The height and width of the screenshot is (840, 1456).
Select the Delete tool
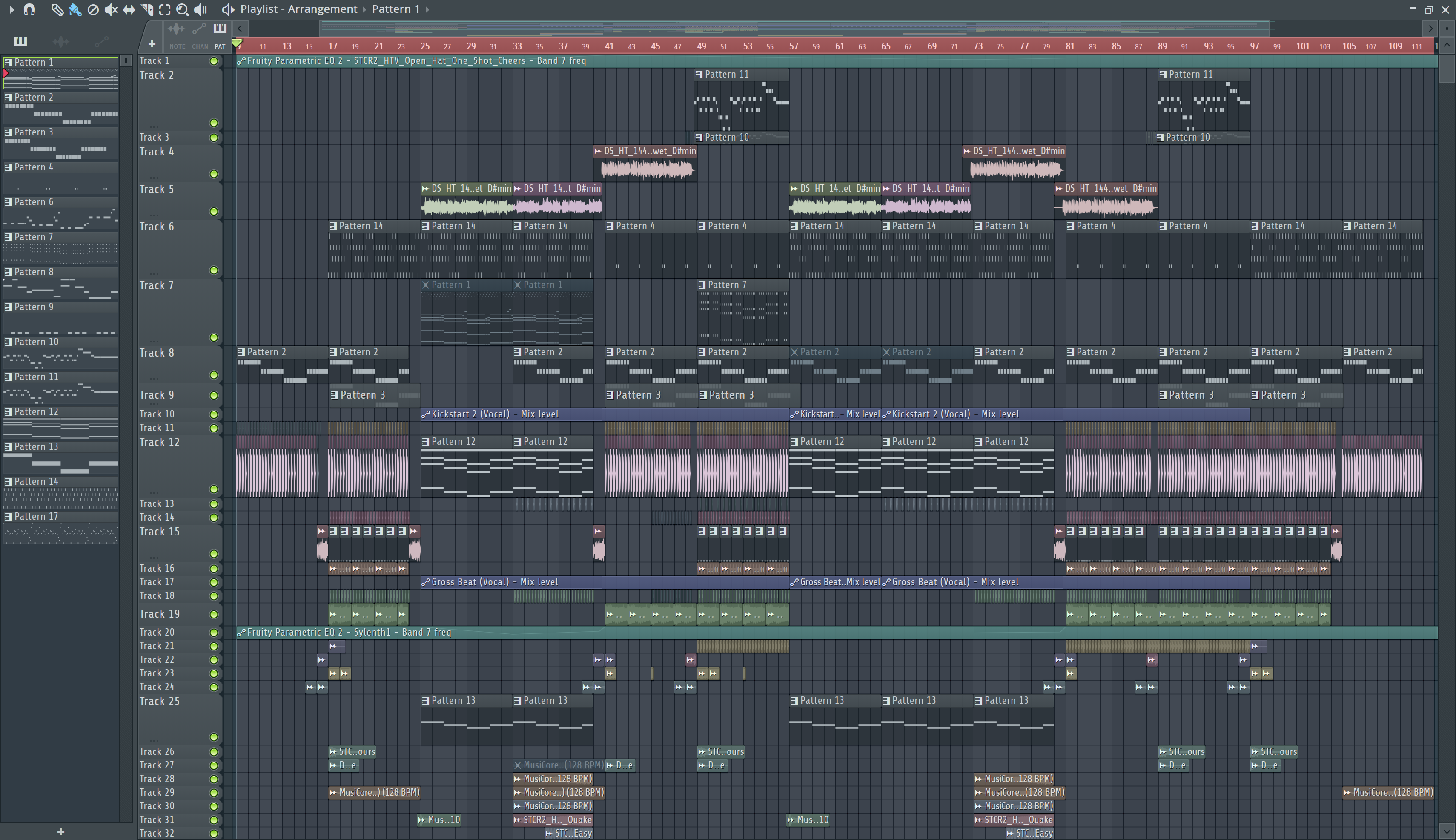coord(93,9)
